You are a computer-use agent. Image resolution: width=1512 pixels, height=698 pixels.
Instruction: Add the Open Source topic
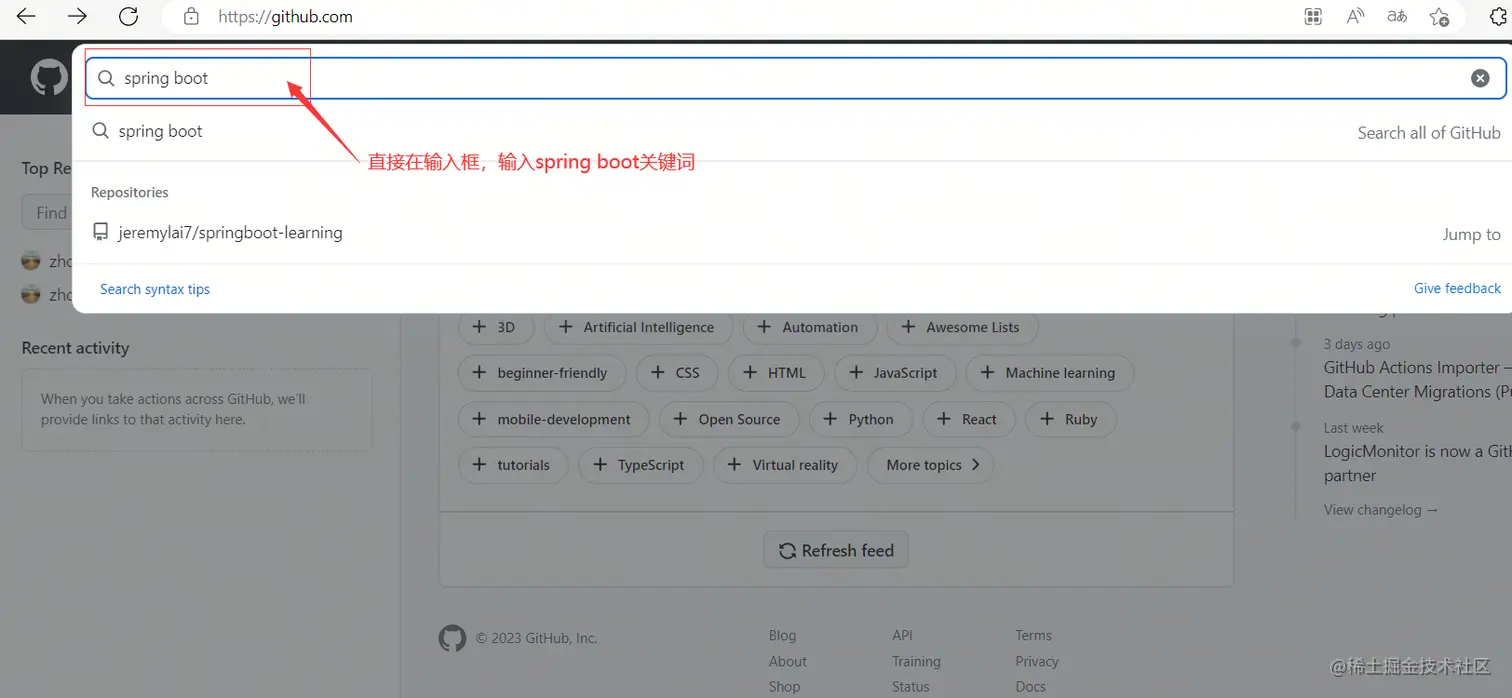[728, 420]
